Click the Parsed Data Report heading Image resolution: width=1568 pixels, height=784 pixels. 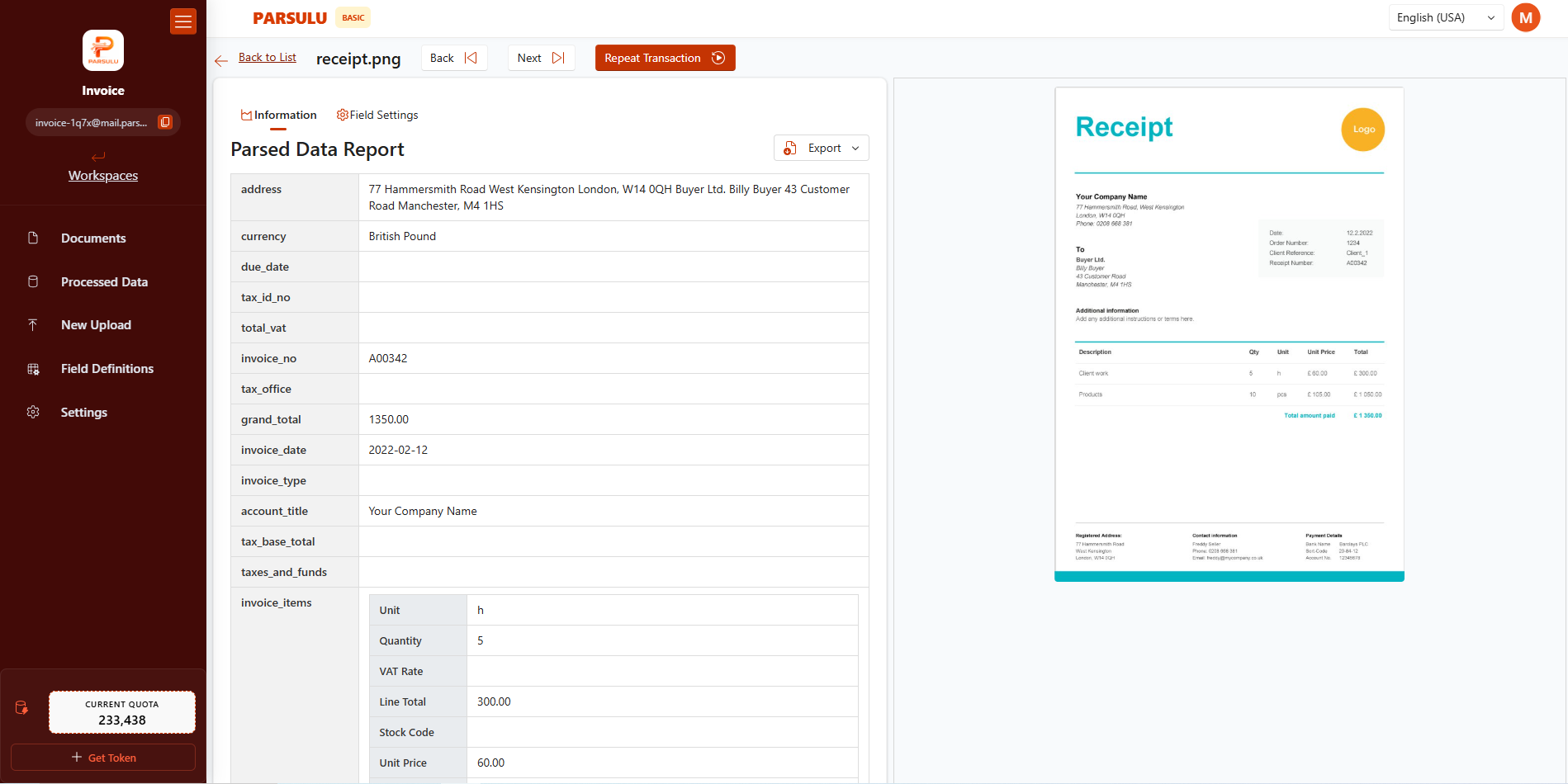317,149
